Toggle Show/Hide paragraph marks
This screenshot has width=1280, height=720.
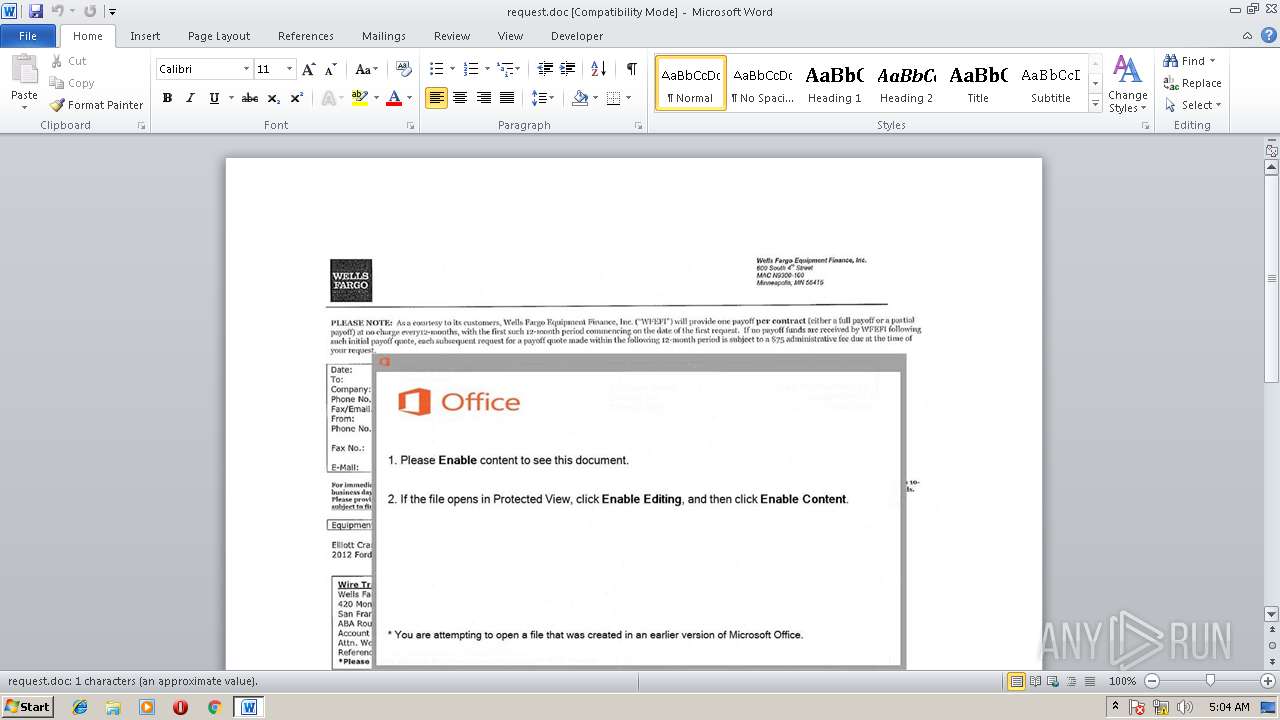(631, 69)
